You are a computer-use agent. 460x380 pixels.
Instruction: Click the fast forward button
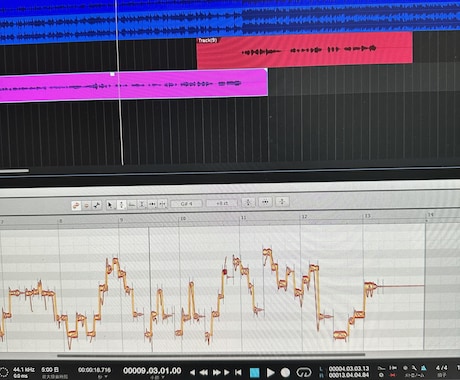(x=216, y=372)
